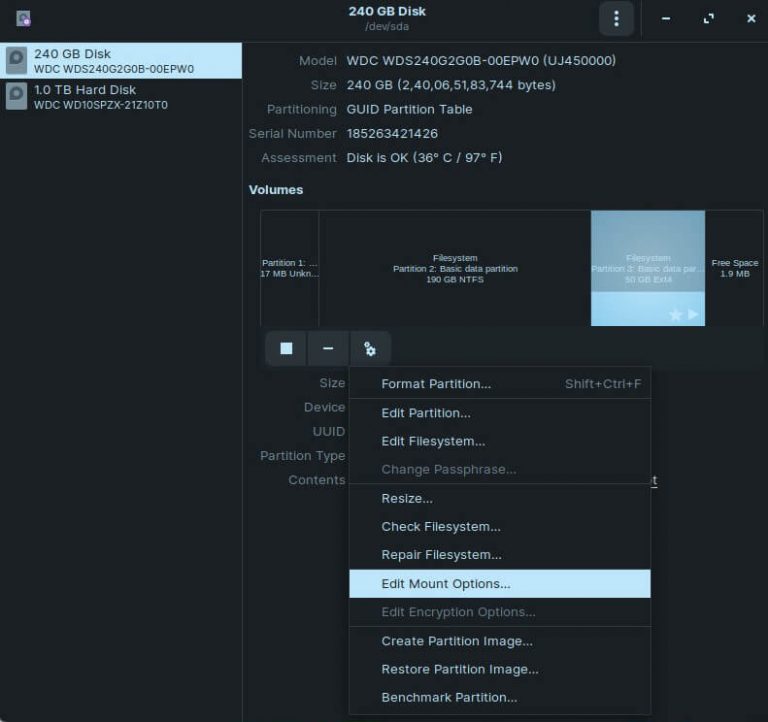Click the additional partition options gears button
Screen dimensions: 768x722
[370, 348]
